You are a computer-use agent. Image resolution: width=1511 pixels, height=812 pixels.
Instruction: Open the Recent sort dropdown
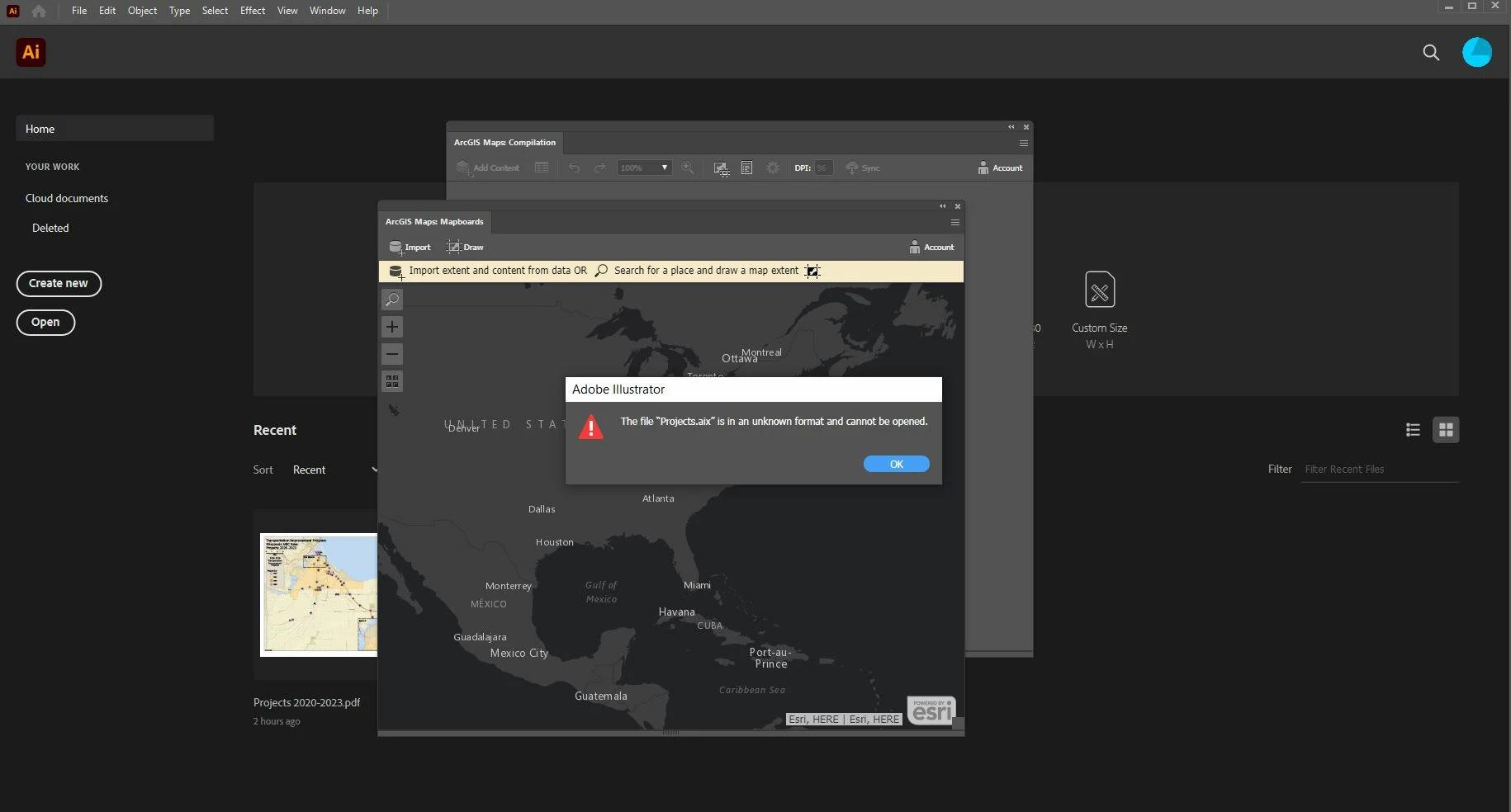coord(335,470)
